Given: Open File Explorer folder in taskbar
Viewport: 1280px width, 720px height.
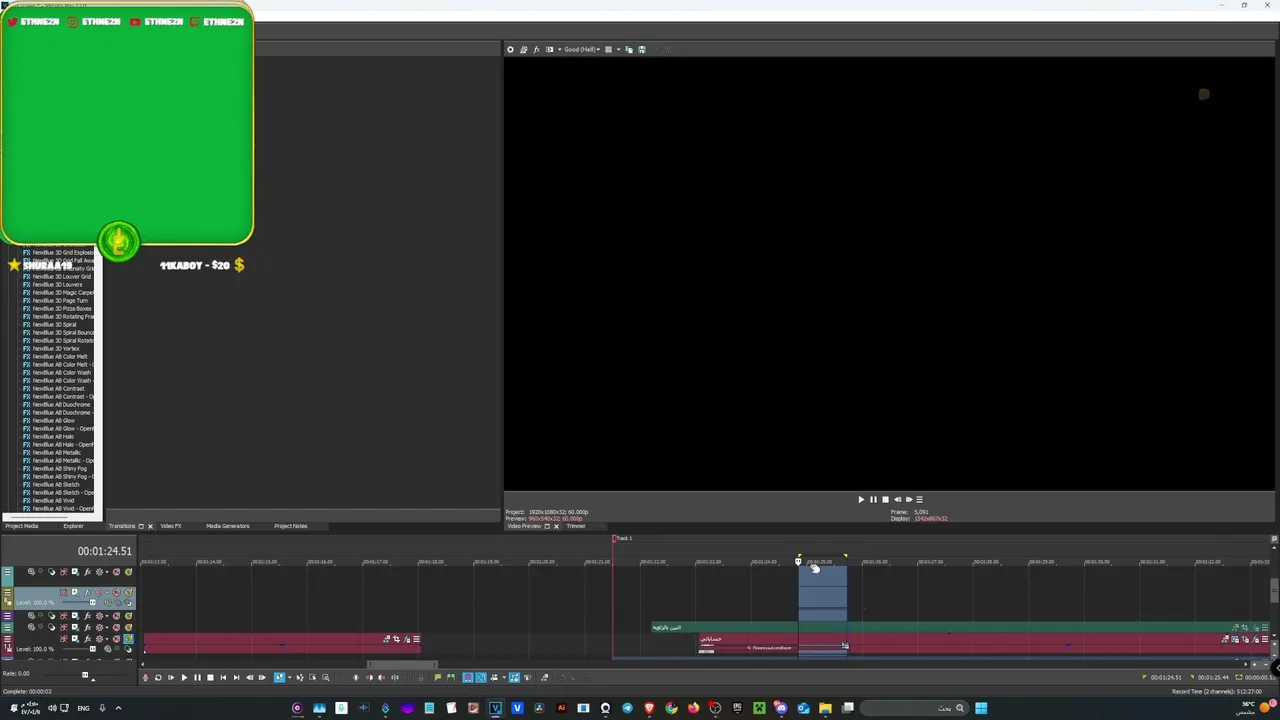Looking at the screenshot, I should (825, 708).
